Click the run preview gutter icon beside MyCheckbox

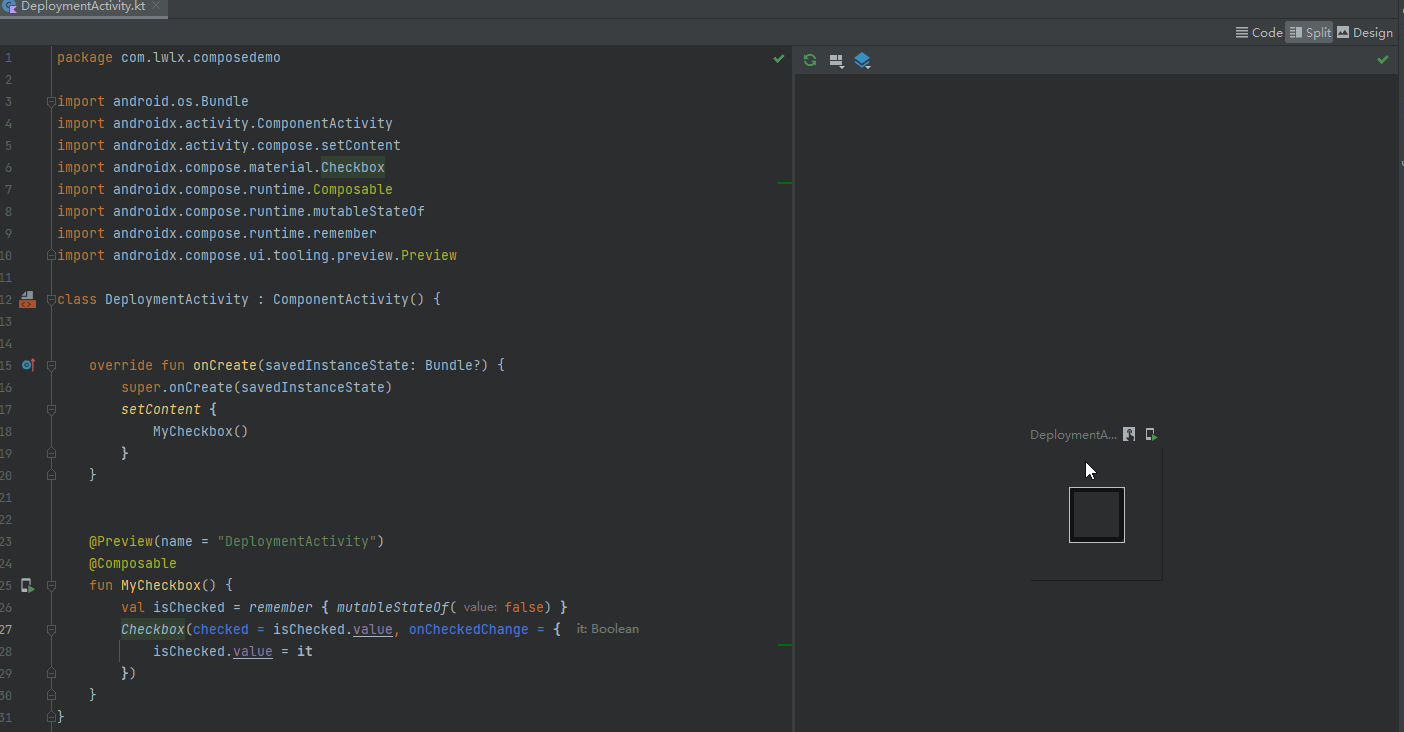tap(27, 585)
